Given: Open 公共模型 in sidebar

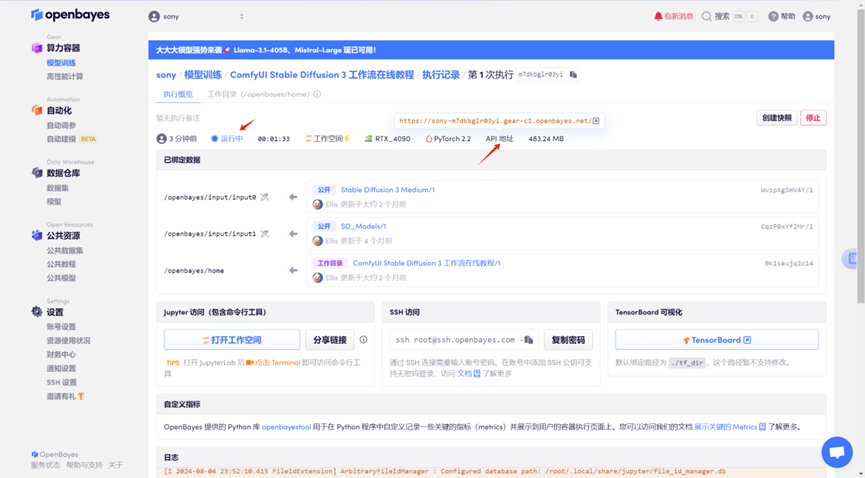Looking at the screenshot, I should tap(61, 278).
